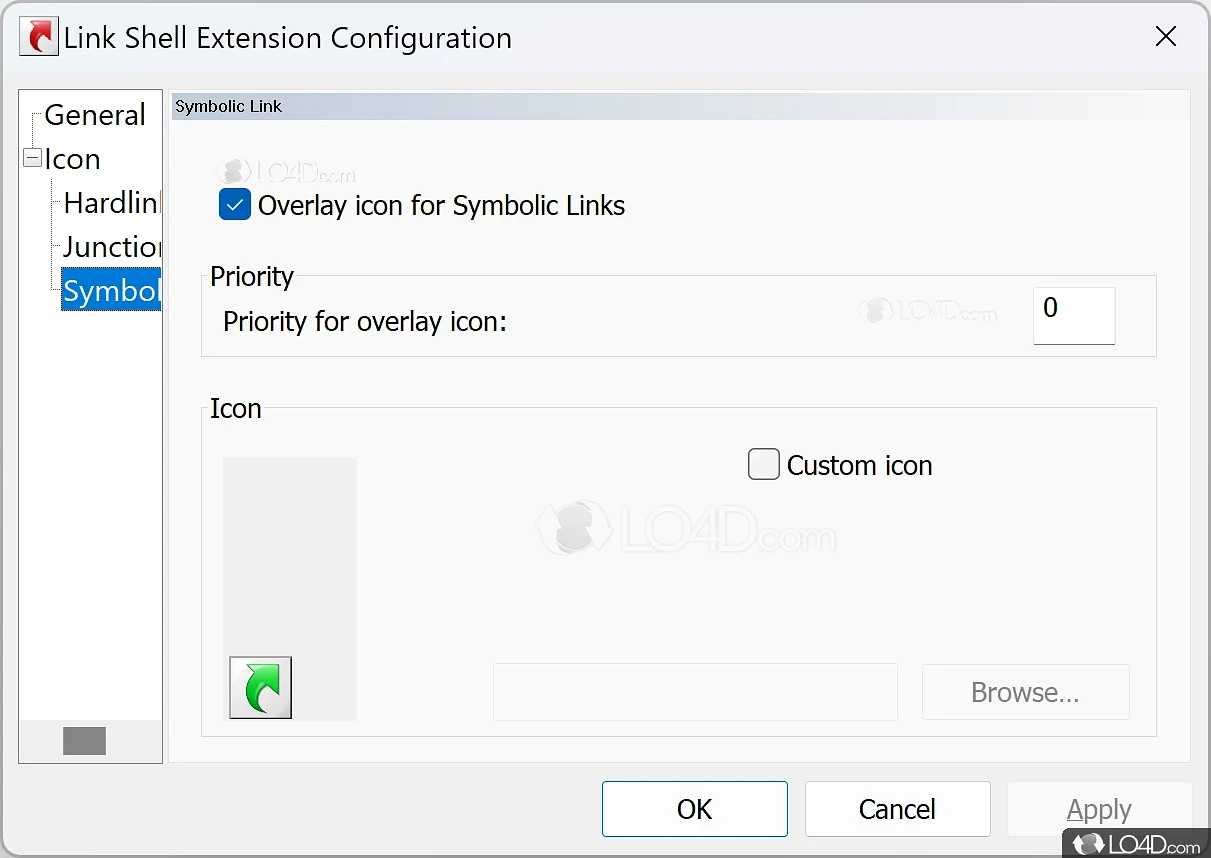Click the tree panel horizontal scrollbar thumb
The height and width of the screenshot is (858, 1211).
point(84,741)
